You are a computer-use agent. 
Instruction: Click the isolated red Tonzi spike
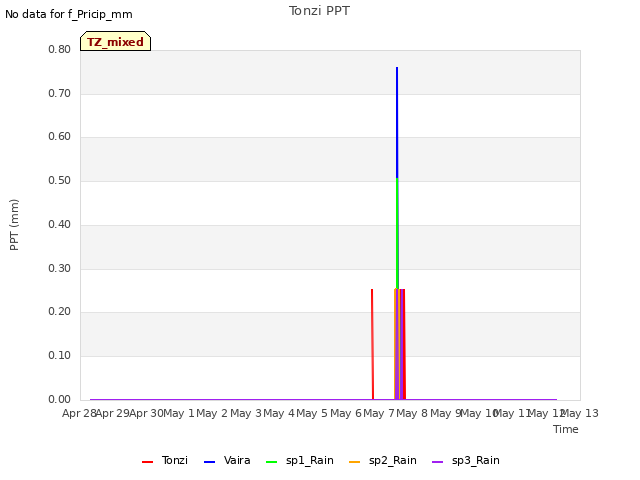click(372, 344)
